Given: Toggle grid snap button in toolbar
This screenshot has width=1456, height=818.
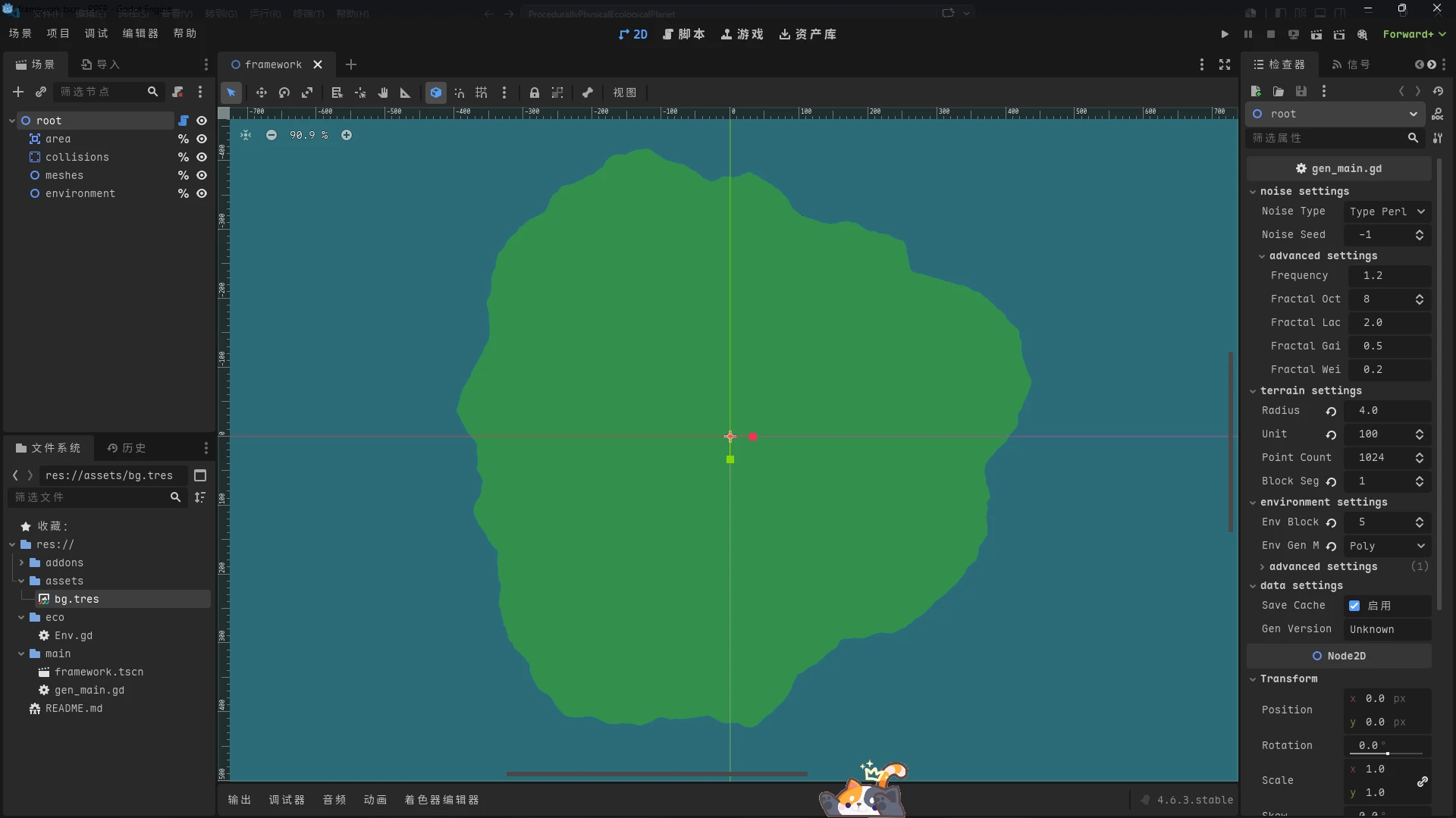Looking at the screenshot, I should 482,92.
